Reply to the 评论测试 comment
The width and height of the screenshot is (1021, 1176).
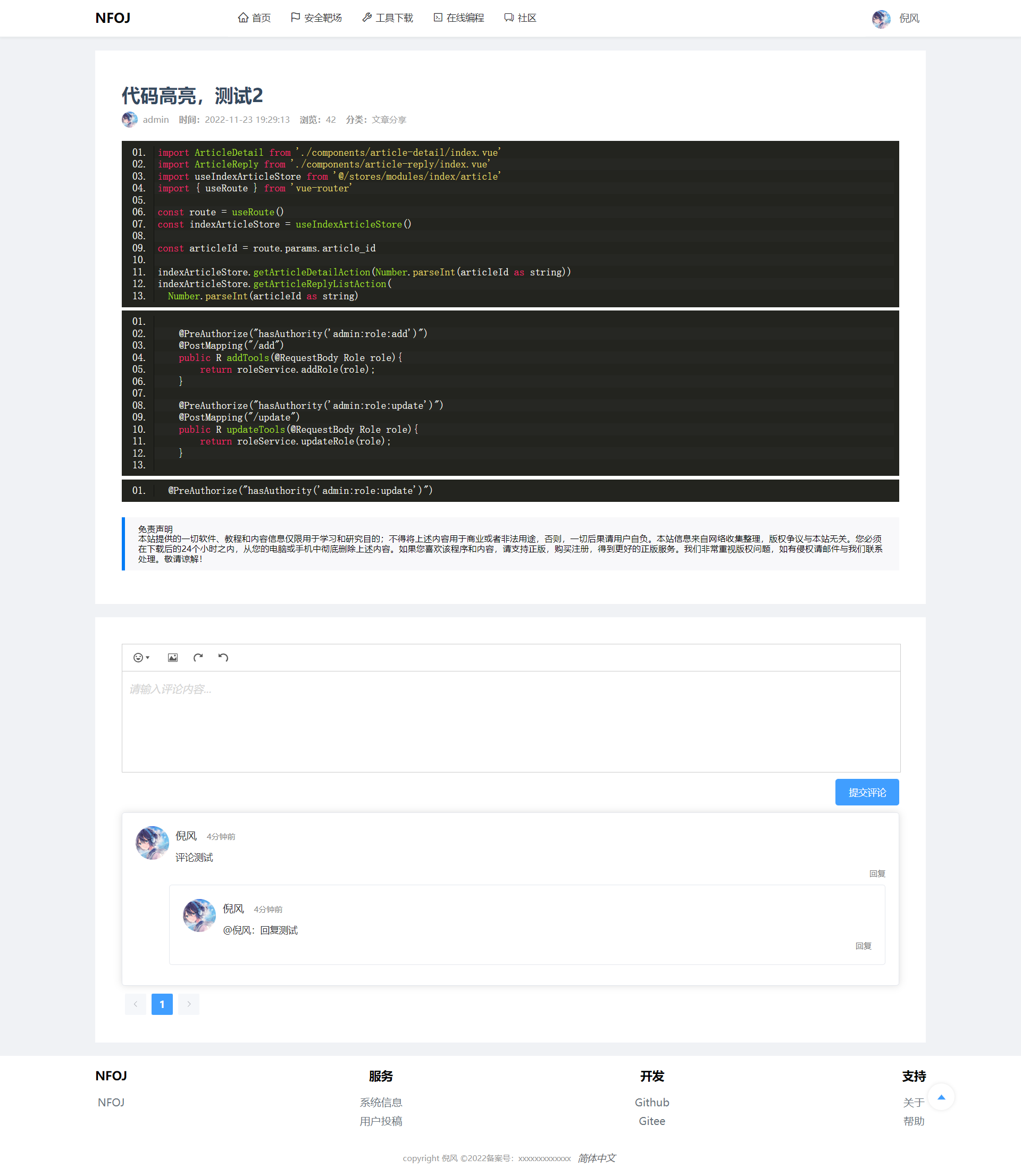click(x=877, y=873)
